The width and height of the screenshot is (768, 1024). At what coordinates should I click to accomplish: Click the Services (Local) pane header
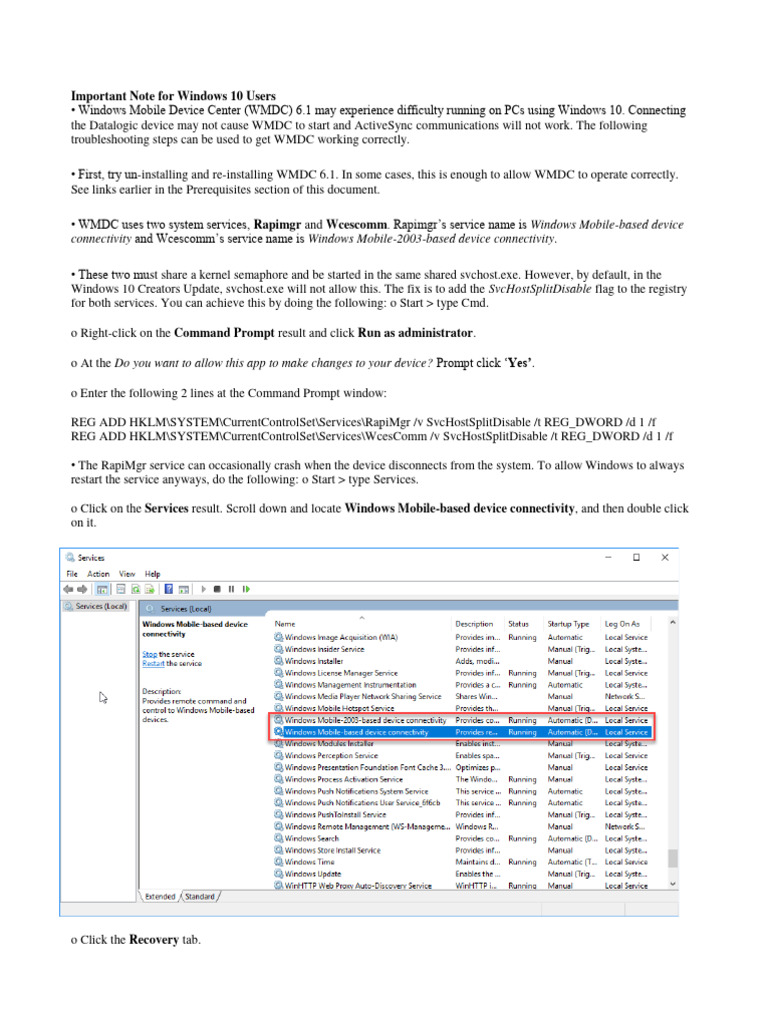tap(408, 608)
